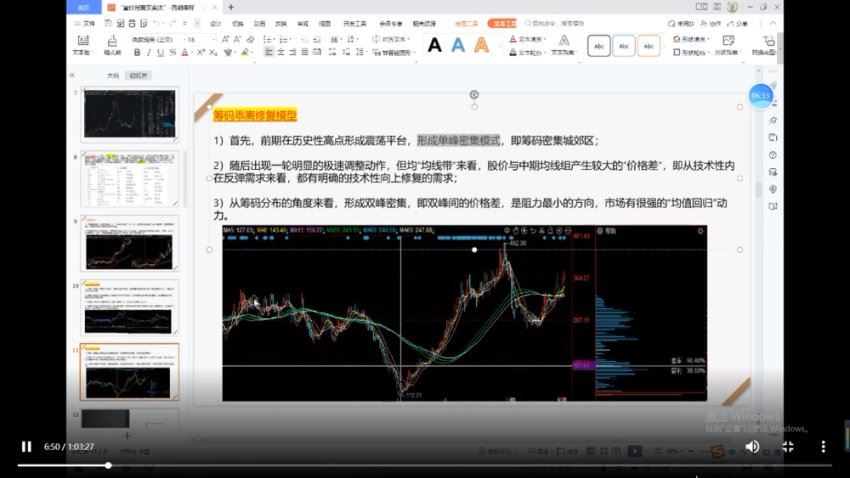Image resolution: width=850 pixels, height=478 pixels.
Task: Click the slide title text
Action: [x=255, y=115]
